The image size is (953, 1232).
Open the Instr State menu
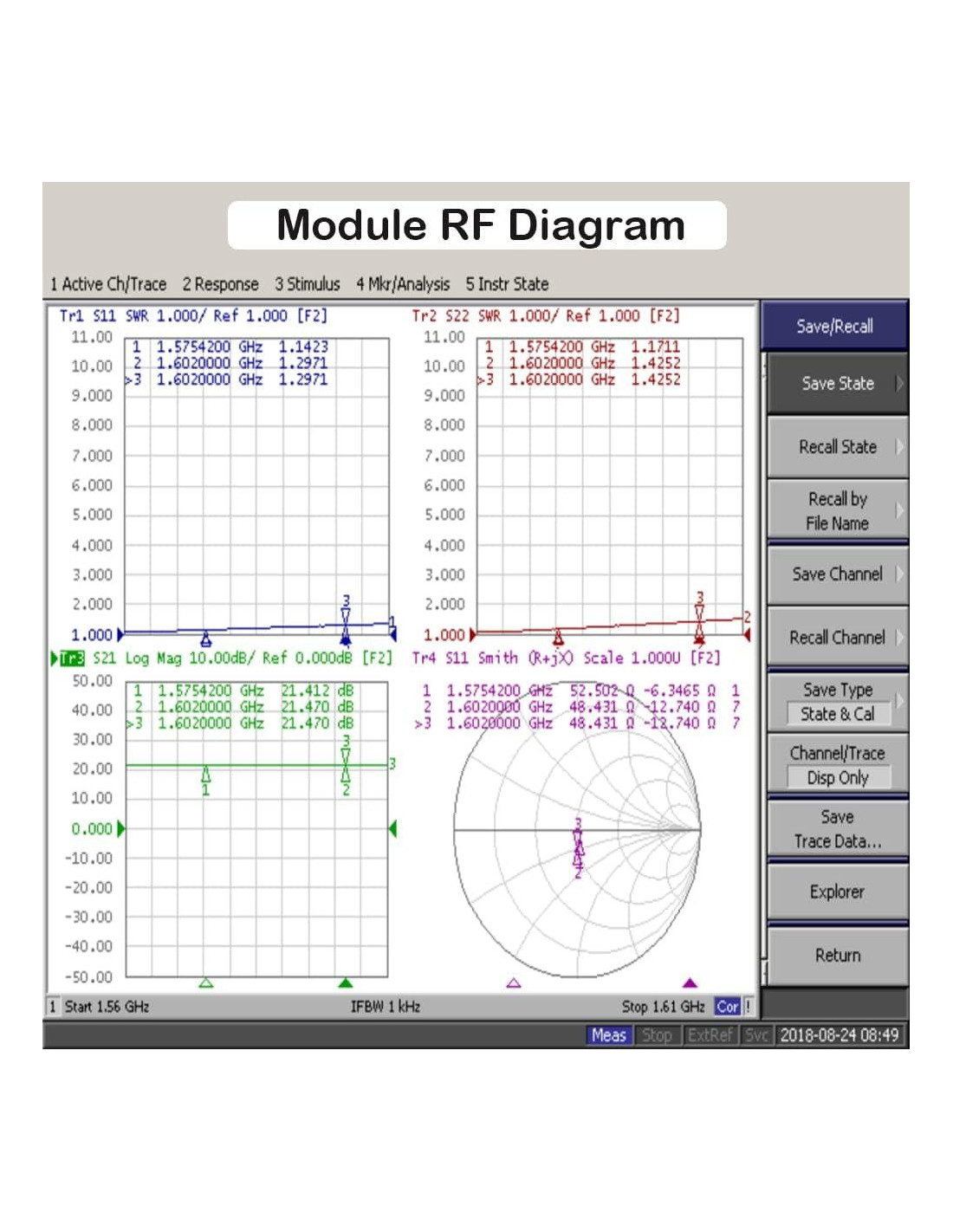[x=507, y=284]
